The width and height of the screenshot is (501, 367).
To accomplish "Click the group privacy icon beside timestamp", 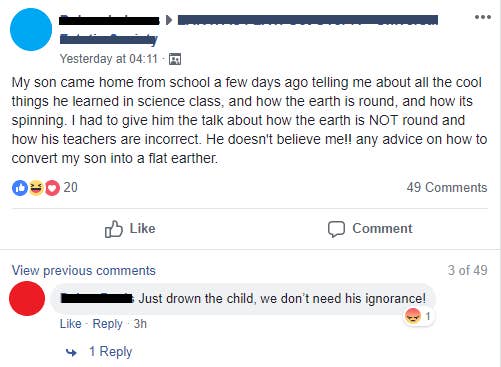I will (175, 59).
